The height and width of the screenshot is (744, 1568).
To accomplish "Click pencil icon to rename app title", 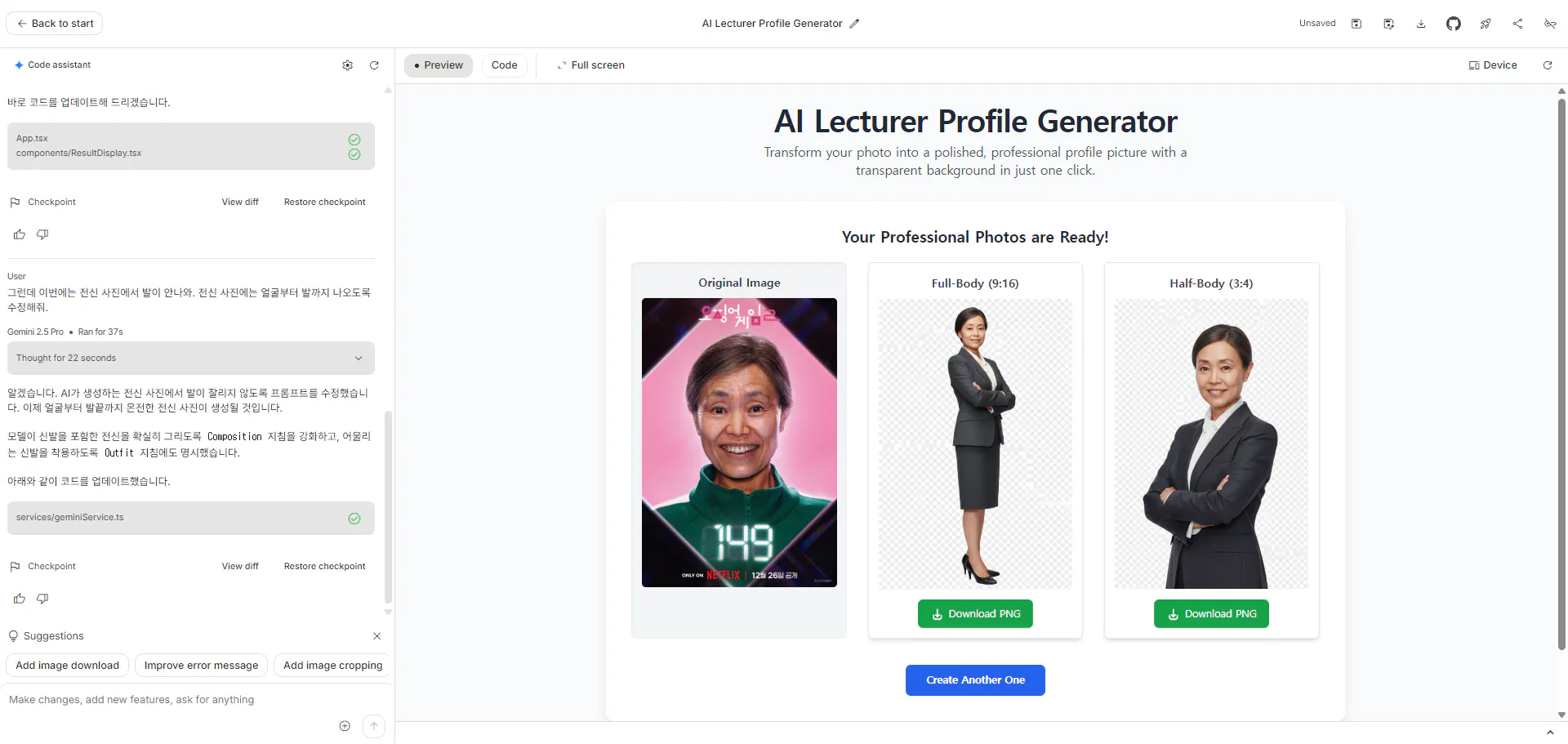I will pyautogui.click(x=854, y=24).
